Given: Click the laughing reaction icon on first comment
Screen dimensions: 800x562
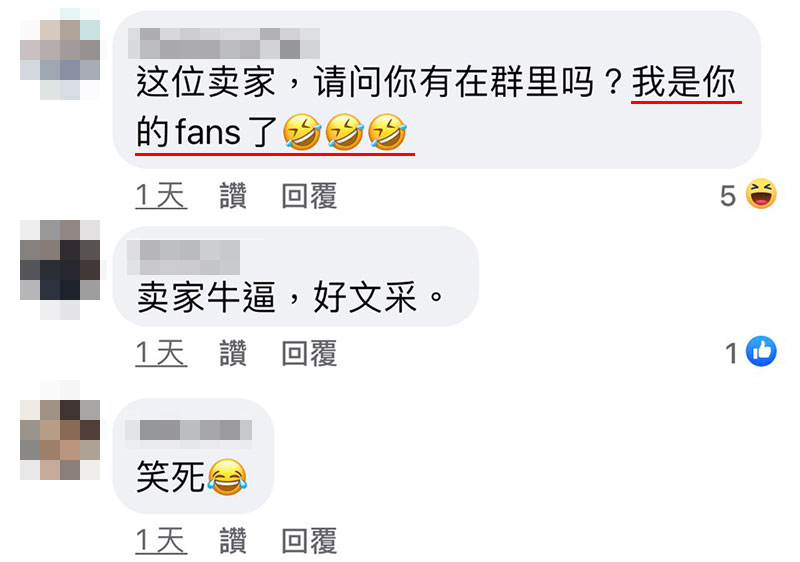Looking at the screenshot, I should click(x=761, y=194).
